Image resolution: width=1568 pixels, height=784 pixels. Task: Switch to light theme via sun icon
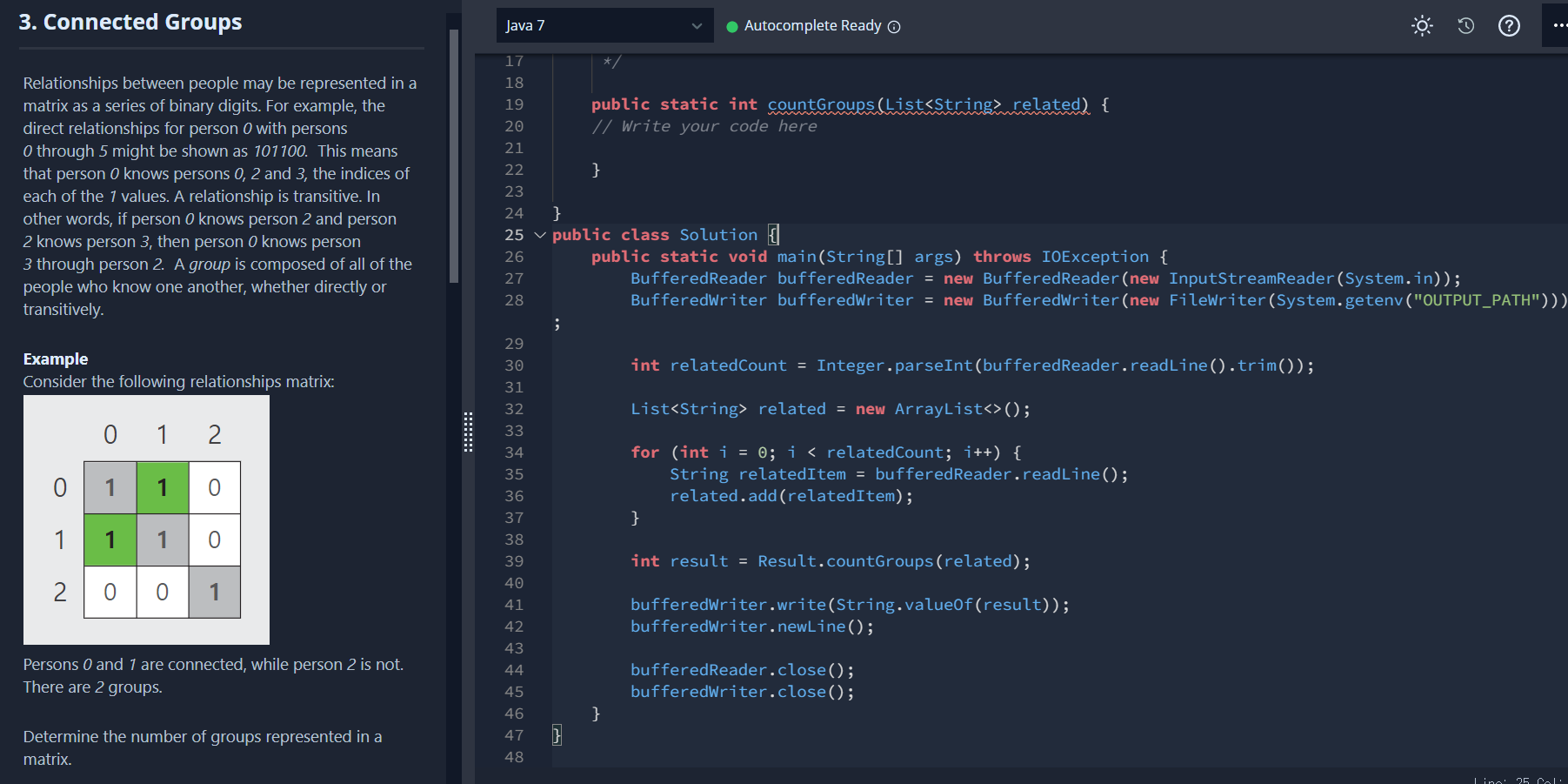(x=1422, y=26)
